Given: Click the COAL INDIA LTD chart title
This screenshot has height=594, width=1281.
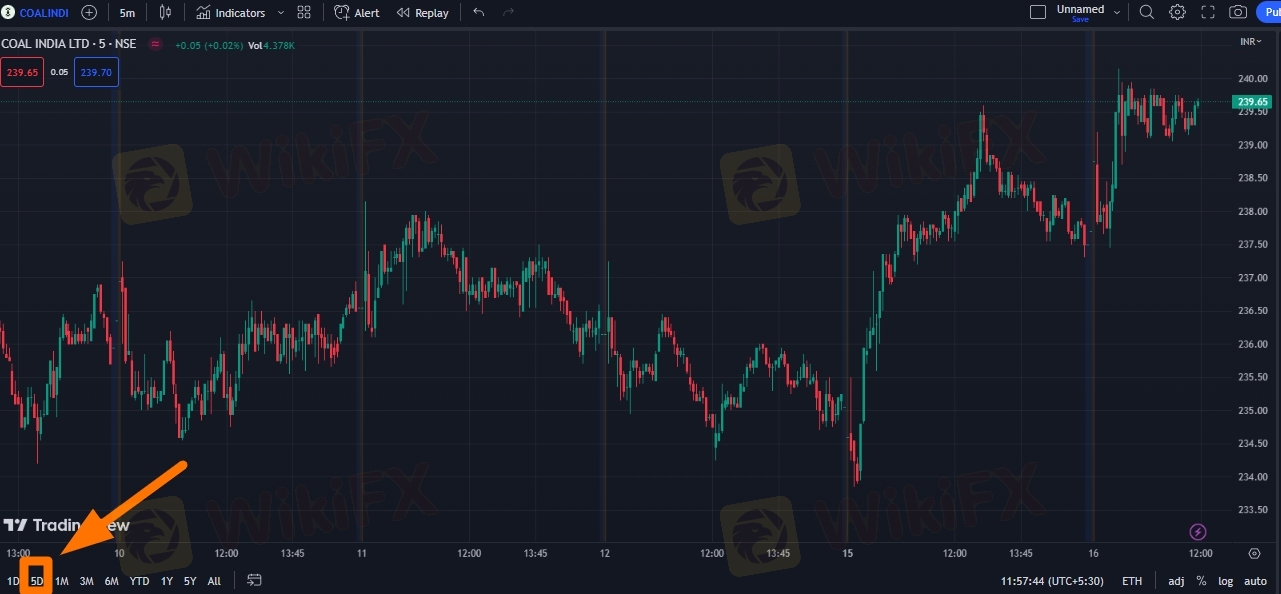Looking at the screenshot, I should click(69, 44).
